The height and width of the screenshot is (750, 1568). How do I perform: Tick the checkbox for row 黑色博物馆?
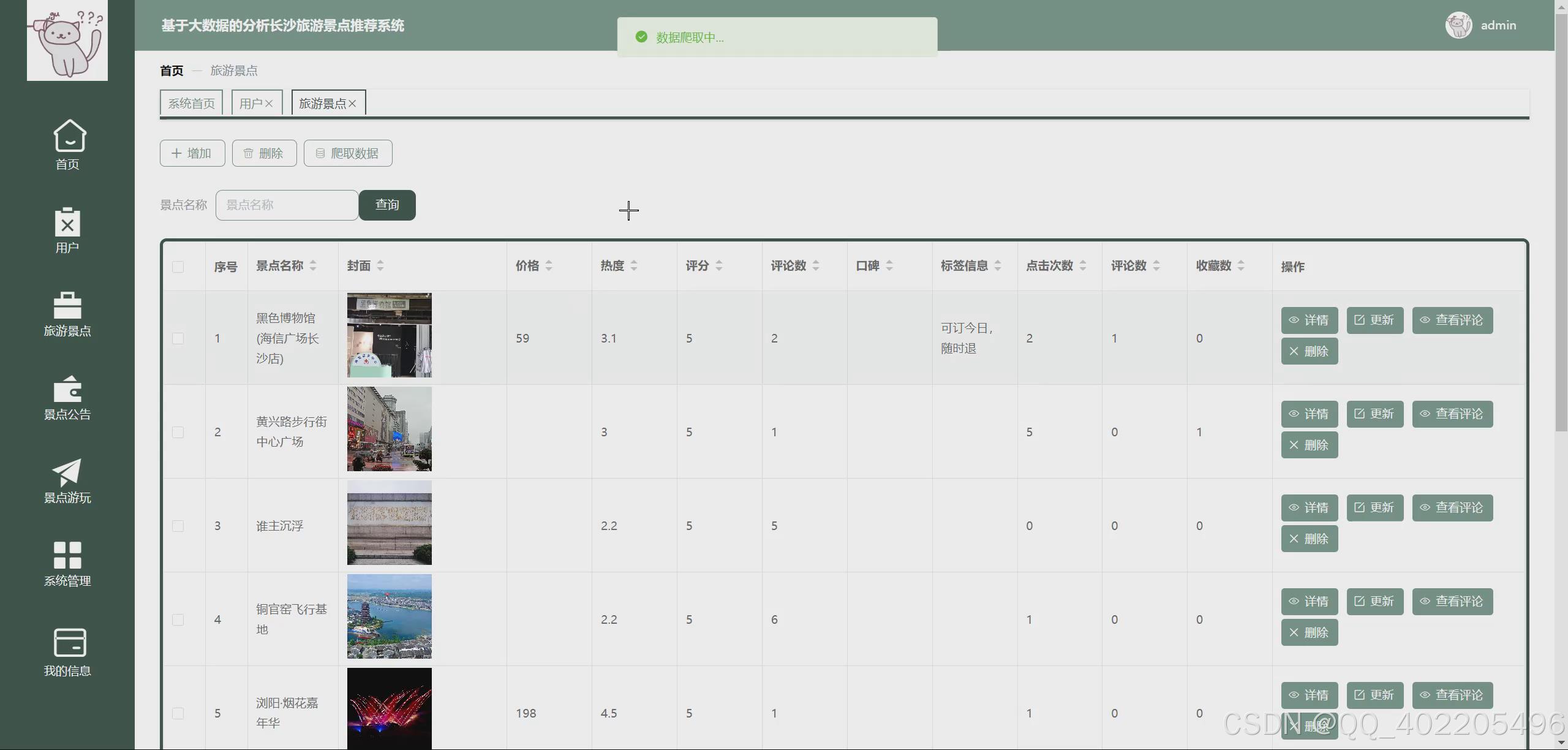pyautogui.click(x=178, y=338)
